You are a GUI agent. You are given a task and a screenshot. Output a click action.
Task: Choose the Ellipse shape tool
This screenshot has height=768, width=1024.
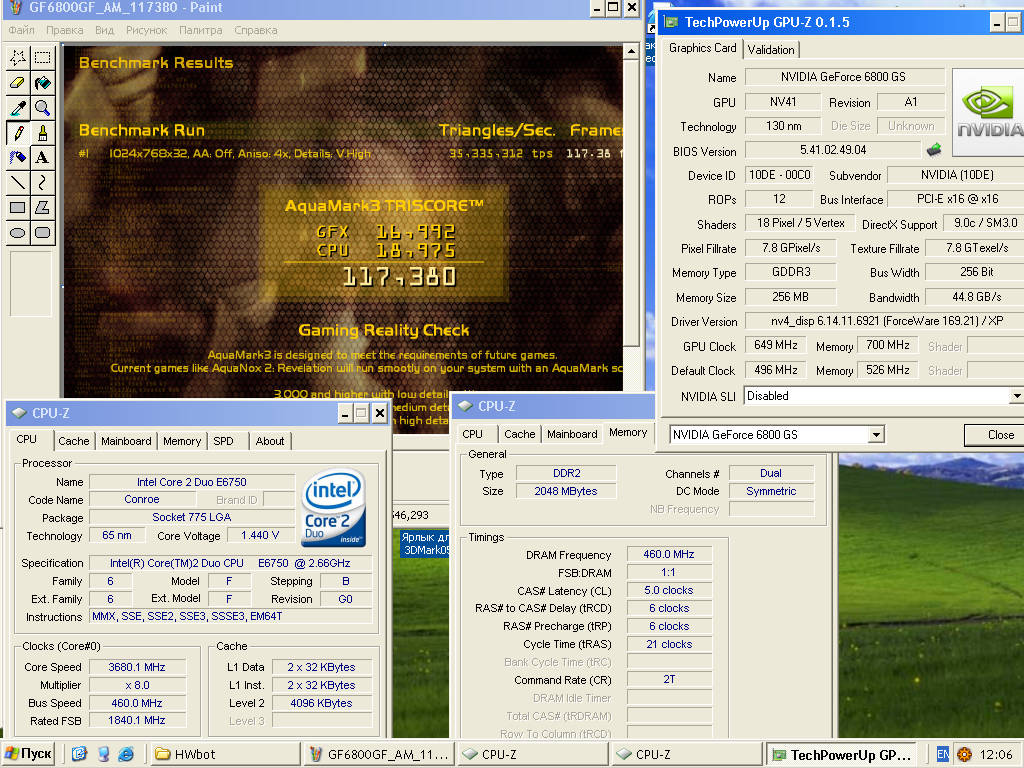(18, 232)
